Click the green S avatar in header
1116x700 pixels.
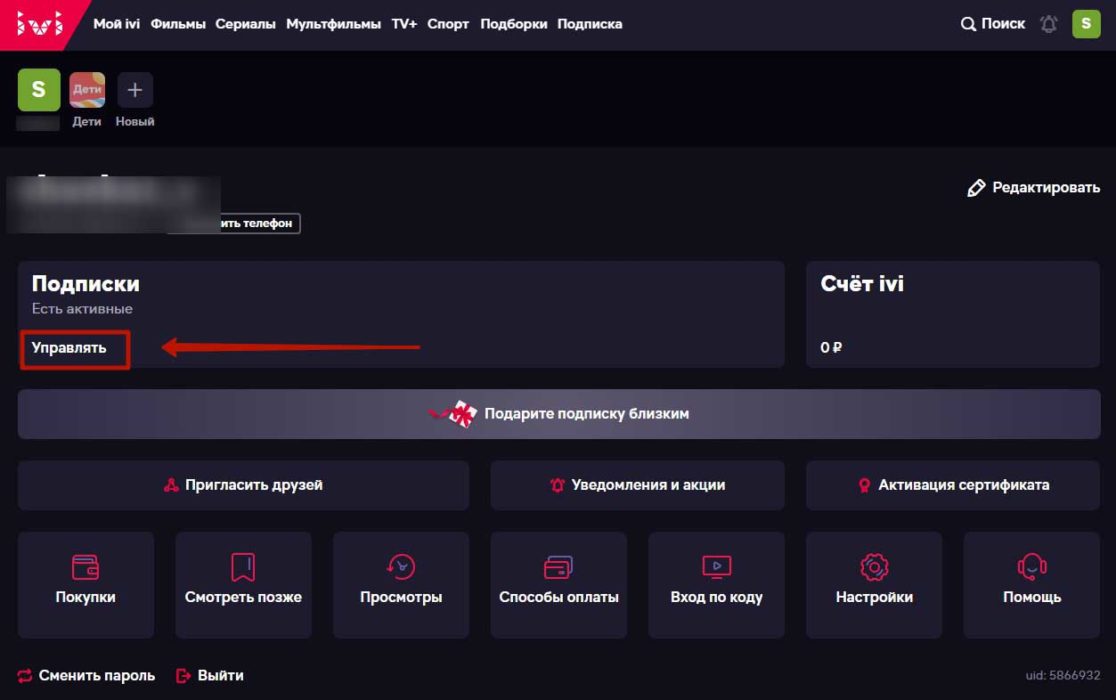tap(1086, 24)
